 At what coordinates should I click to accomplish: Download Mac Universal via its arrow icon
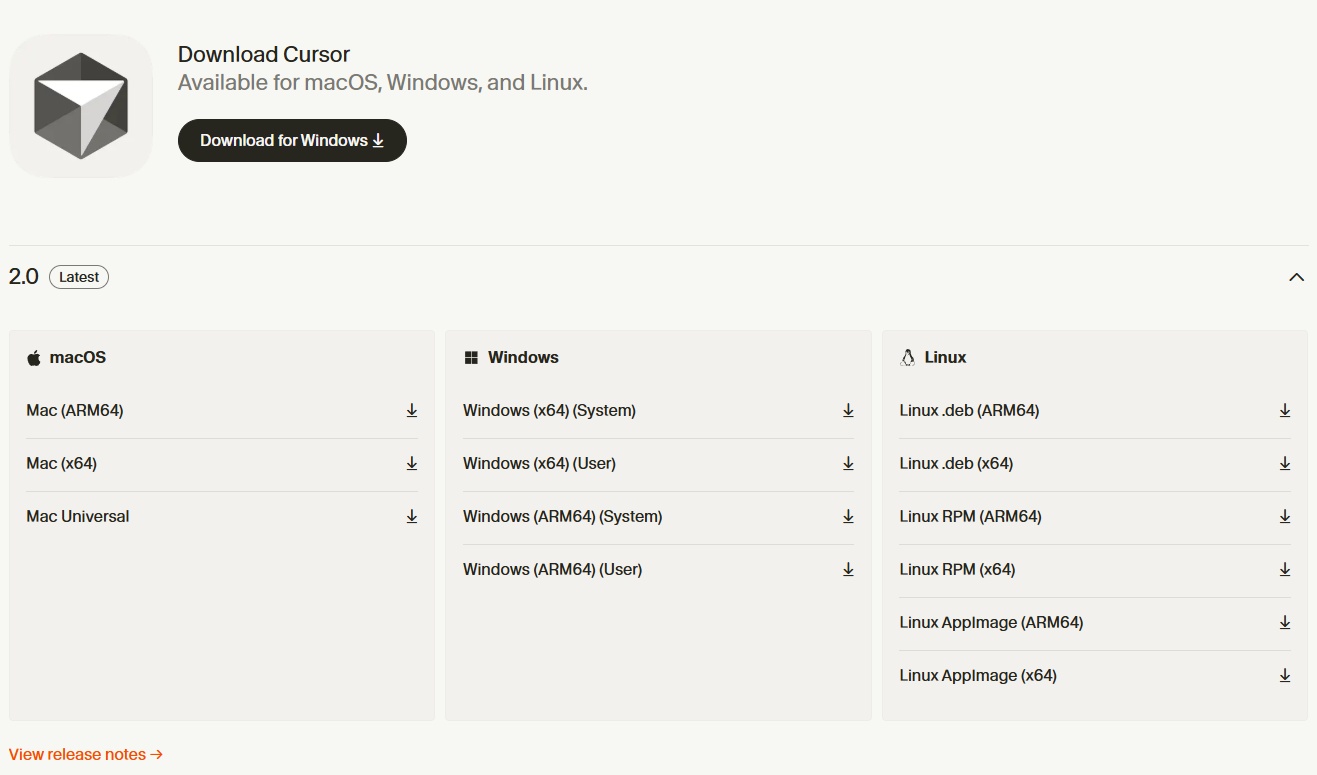tap(411, 516)
